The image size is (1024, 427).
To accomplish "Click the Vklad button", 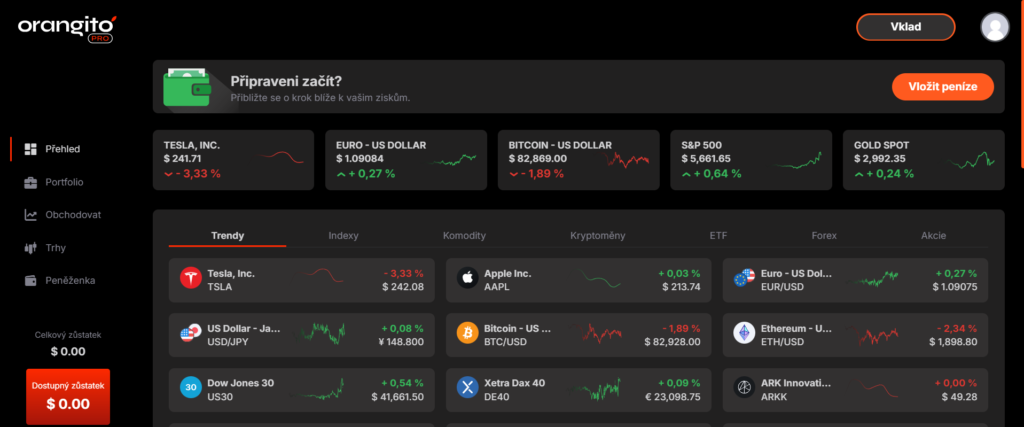I will 906,27.
